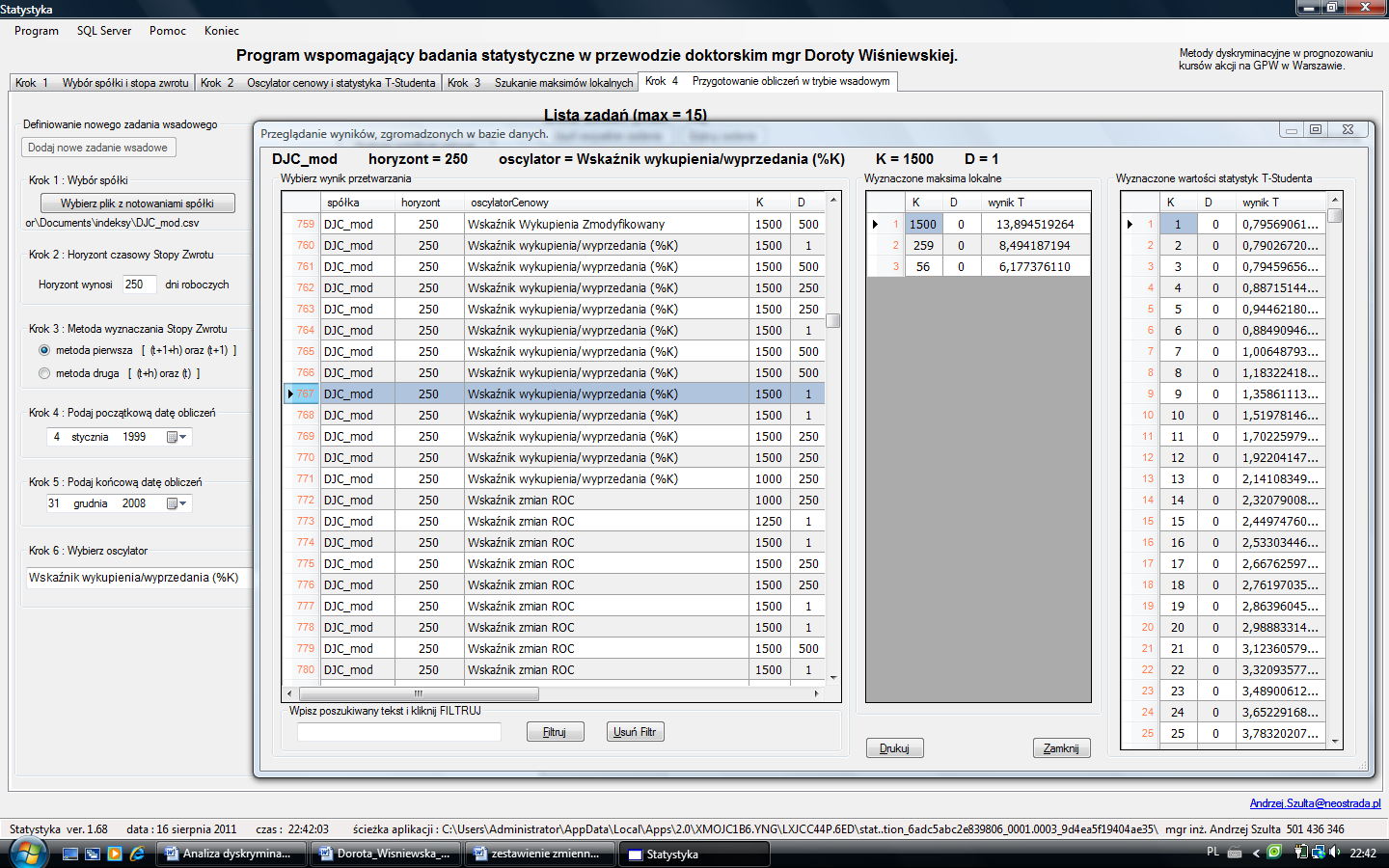Maximize the Przeglądanie wyników dialog
1389x868 pixels.
click(x=1316, y=129)
